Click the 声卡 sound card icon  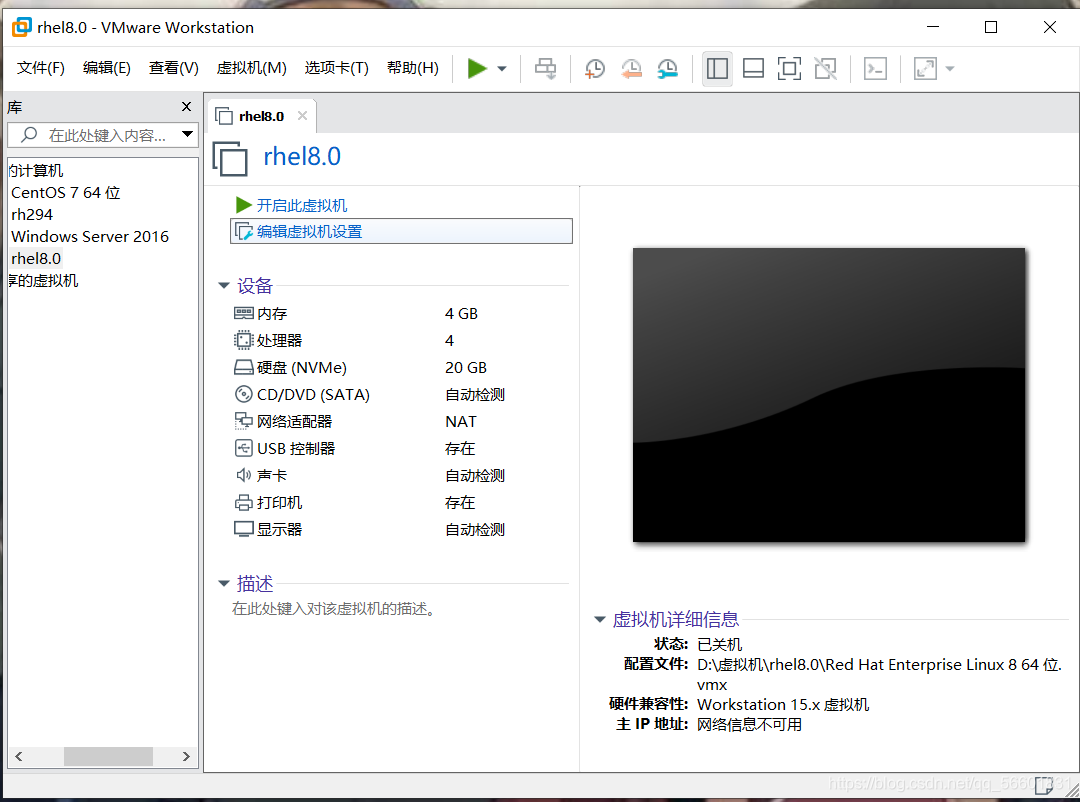pyautogui.click(x=244, y=475)
